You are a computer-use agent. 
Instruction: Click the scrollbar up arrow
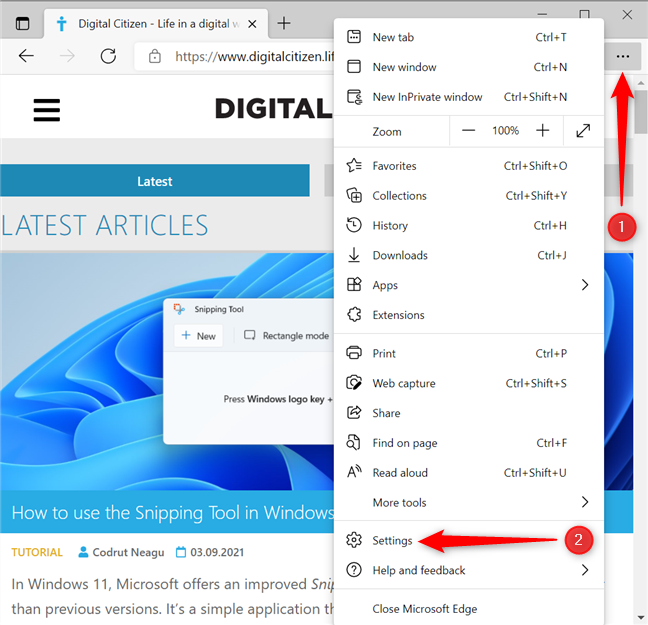click(x=641, y=83)
